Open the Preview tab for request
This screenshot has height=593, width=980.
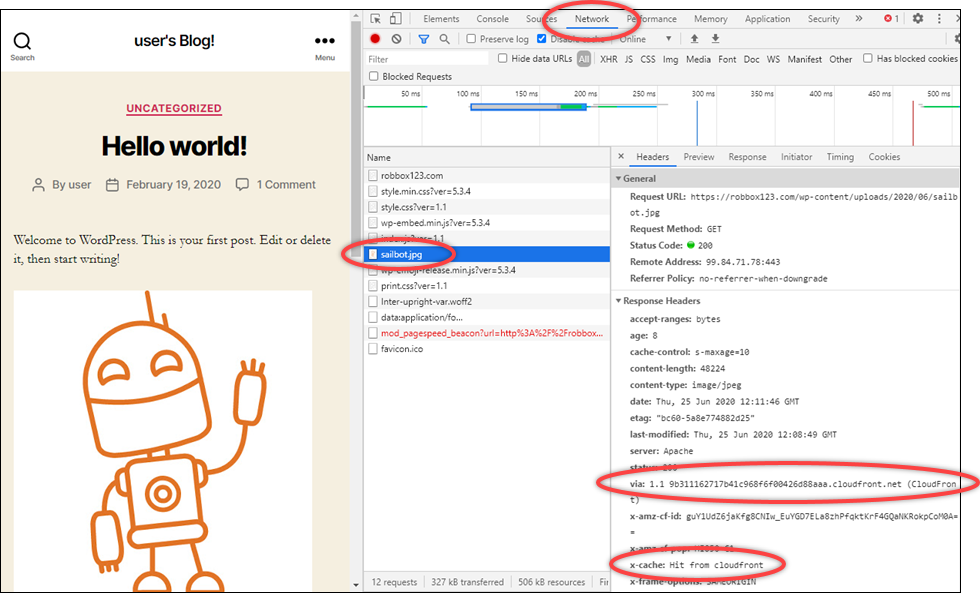pos(699,157)
